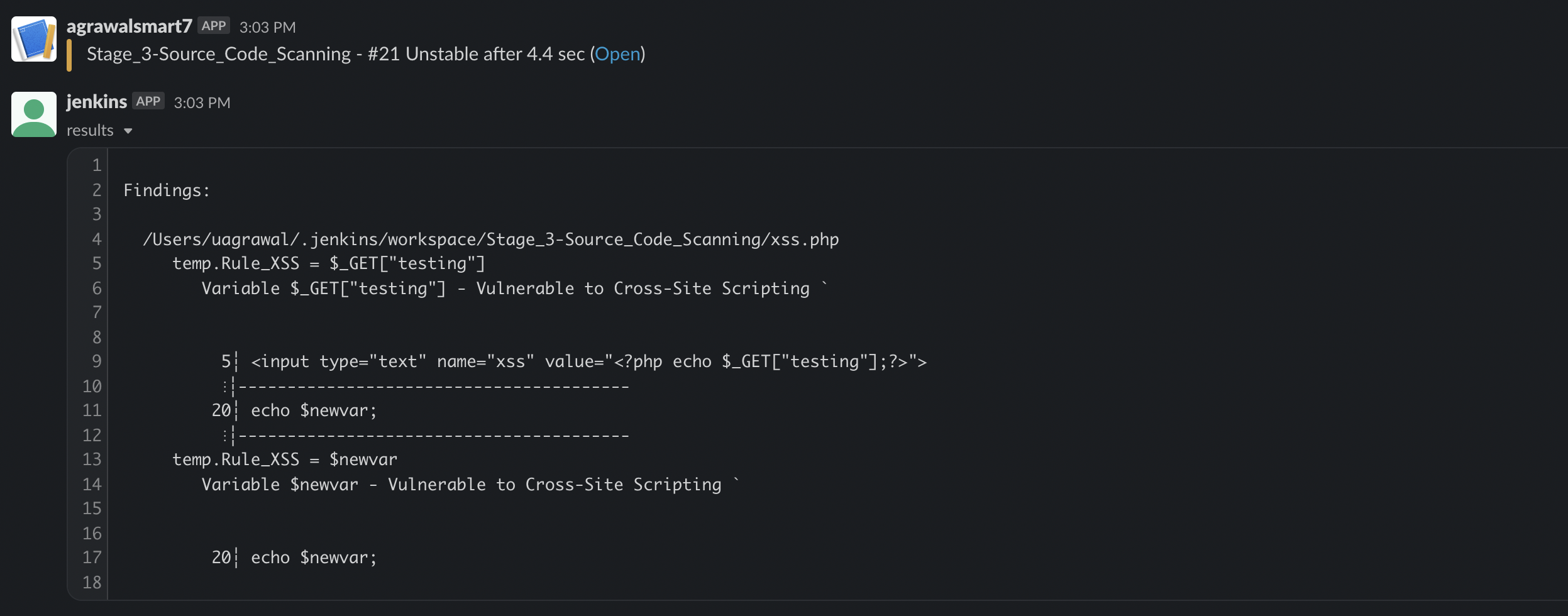The width and height of the screenshot is (1568, 616).
Task: Click the xss.php file path line
Action: click(490, 239)
